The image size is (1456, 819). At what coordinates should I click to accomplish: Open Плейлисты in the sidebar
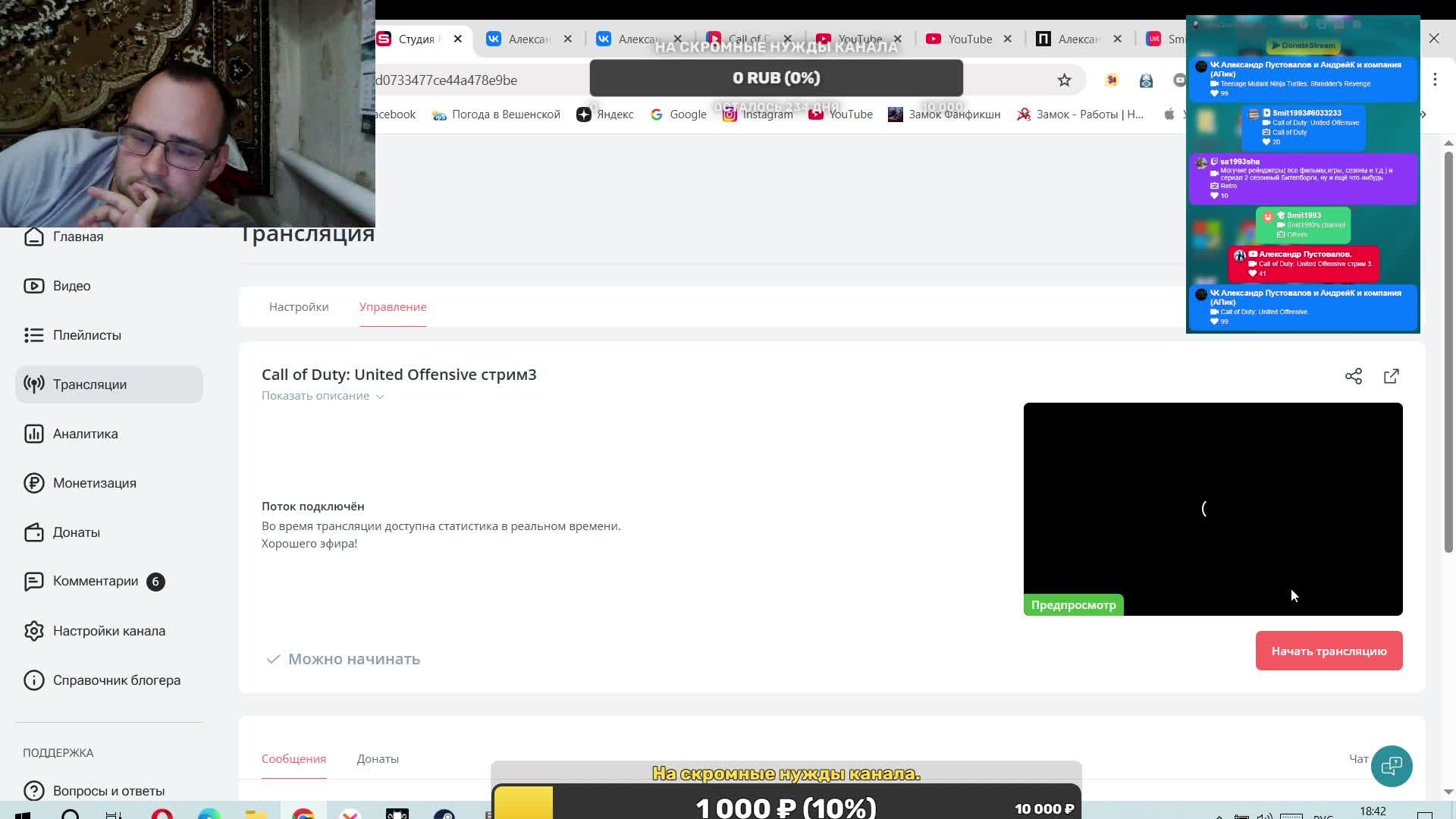coord(86,335)
